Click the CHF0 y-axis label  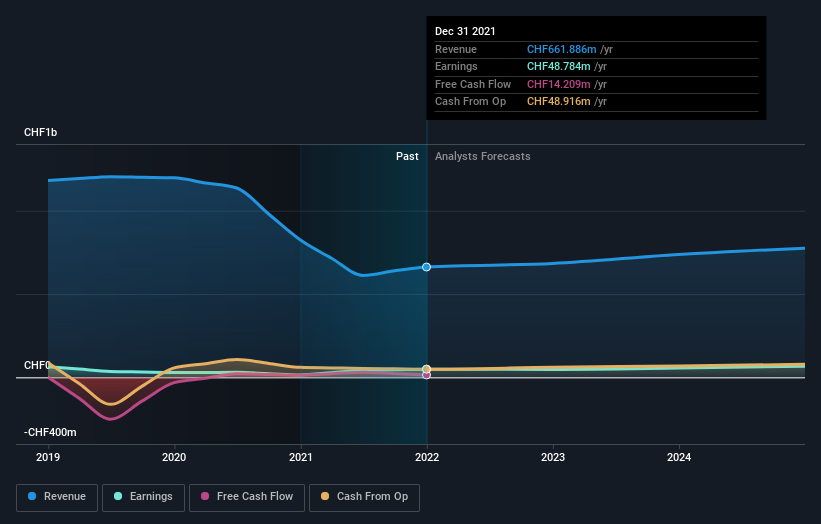(37, 365)
